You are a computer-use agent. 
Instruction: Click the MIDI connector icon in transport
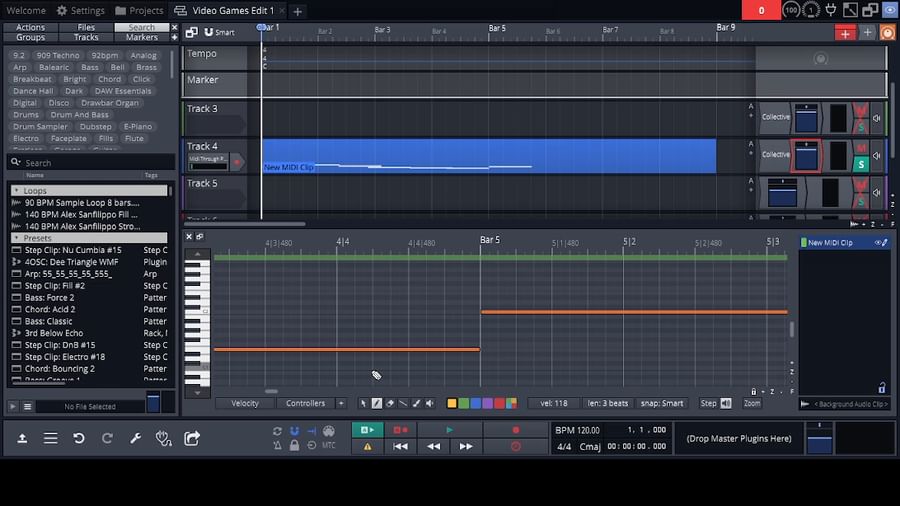coord(329,431)
